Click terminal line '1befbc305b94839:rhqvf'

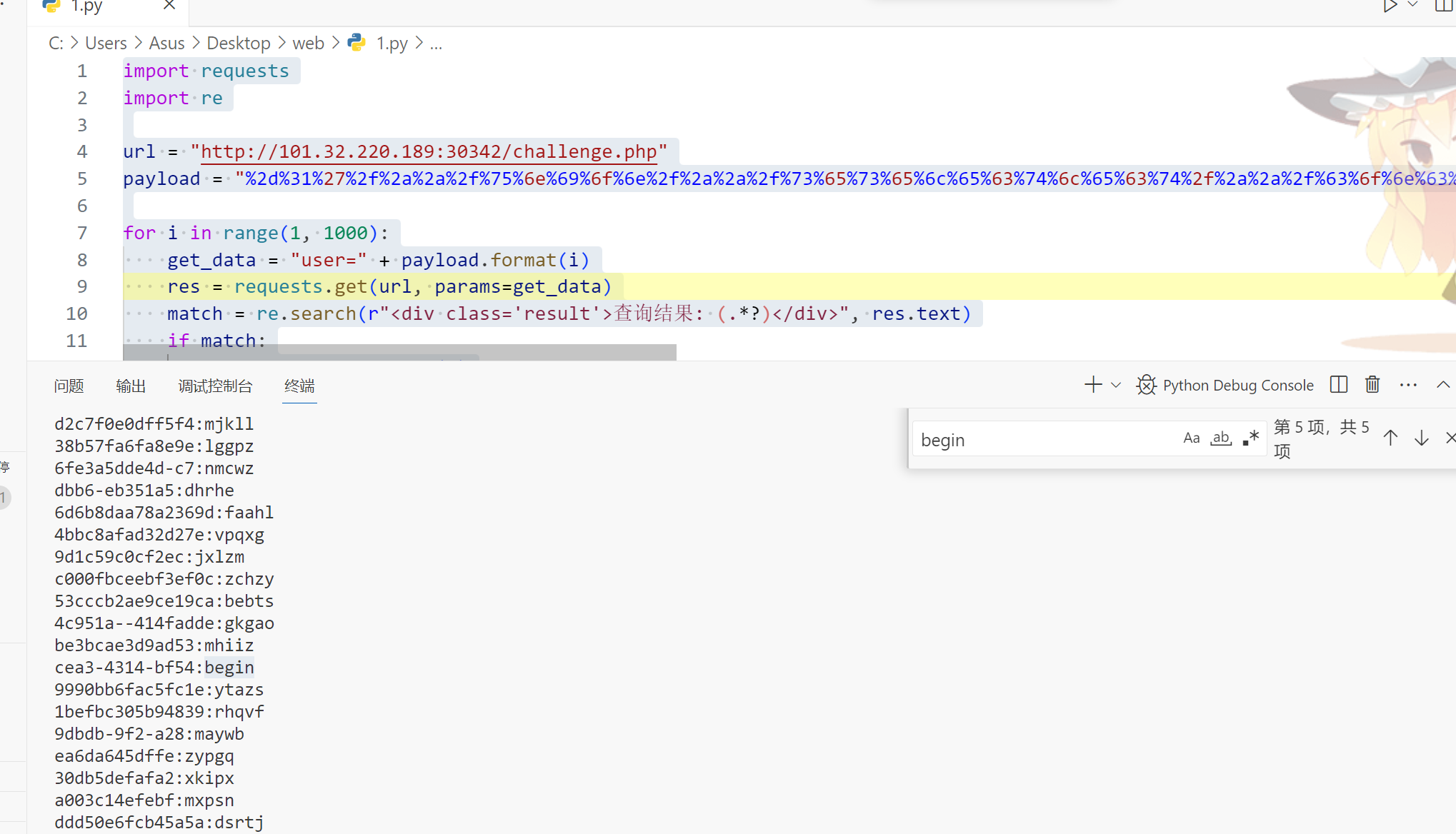[159, 712]
